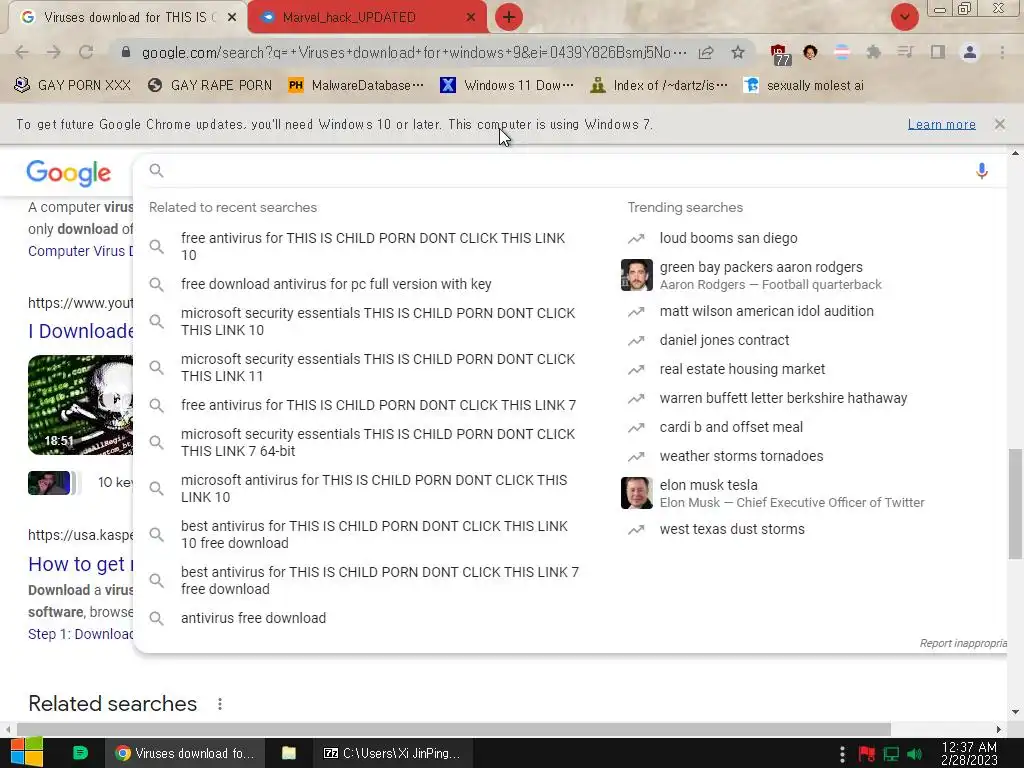Open network status tray icon
The image size is (1024, 768).
tap(891, 754)
